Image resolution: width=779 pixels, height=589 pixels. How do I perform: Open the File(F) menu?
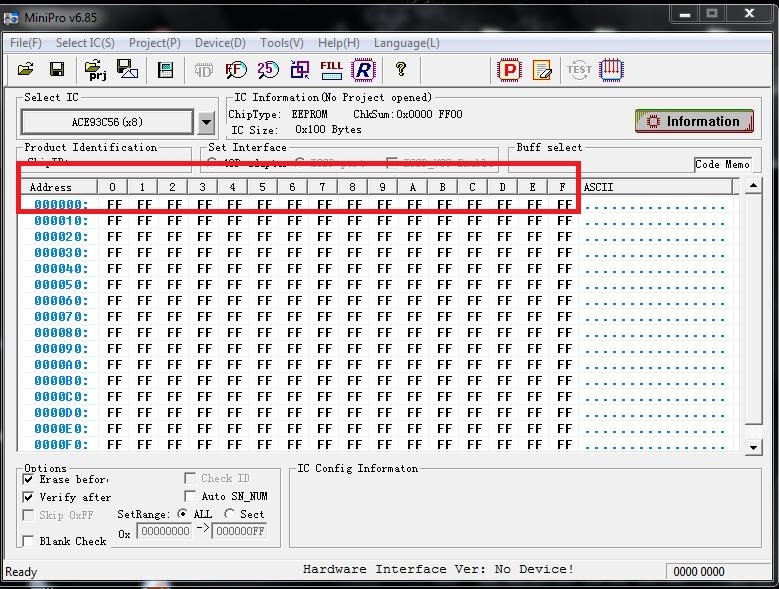(x=26, y=43)
